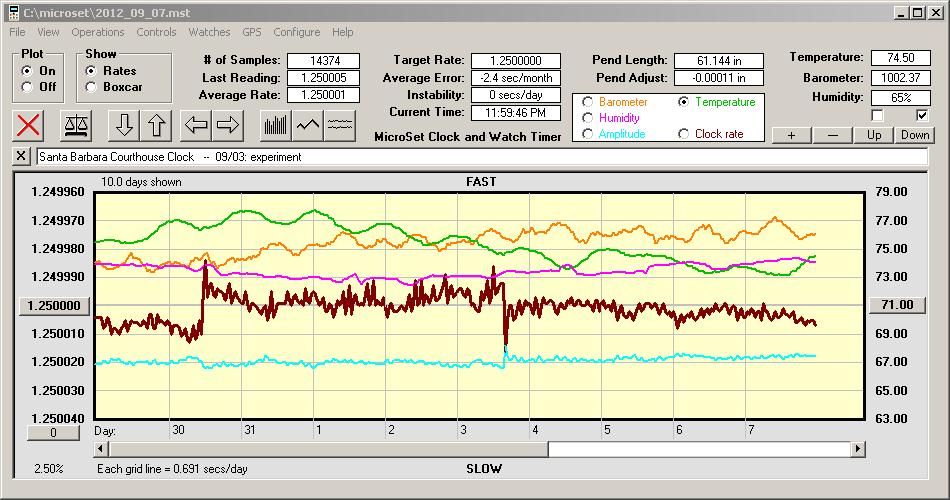
Task: Click the plus (+) scale button
Action: pos(791,135)
